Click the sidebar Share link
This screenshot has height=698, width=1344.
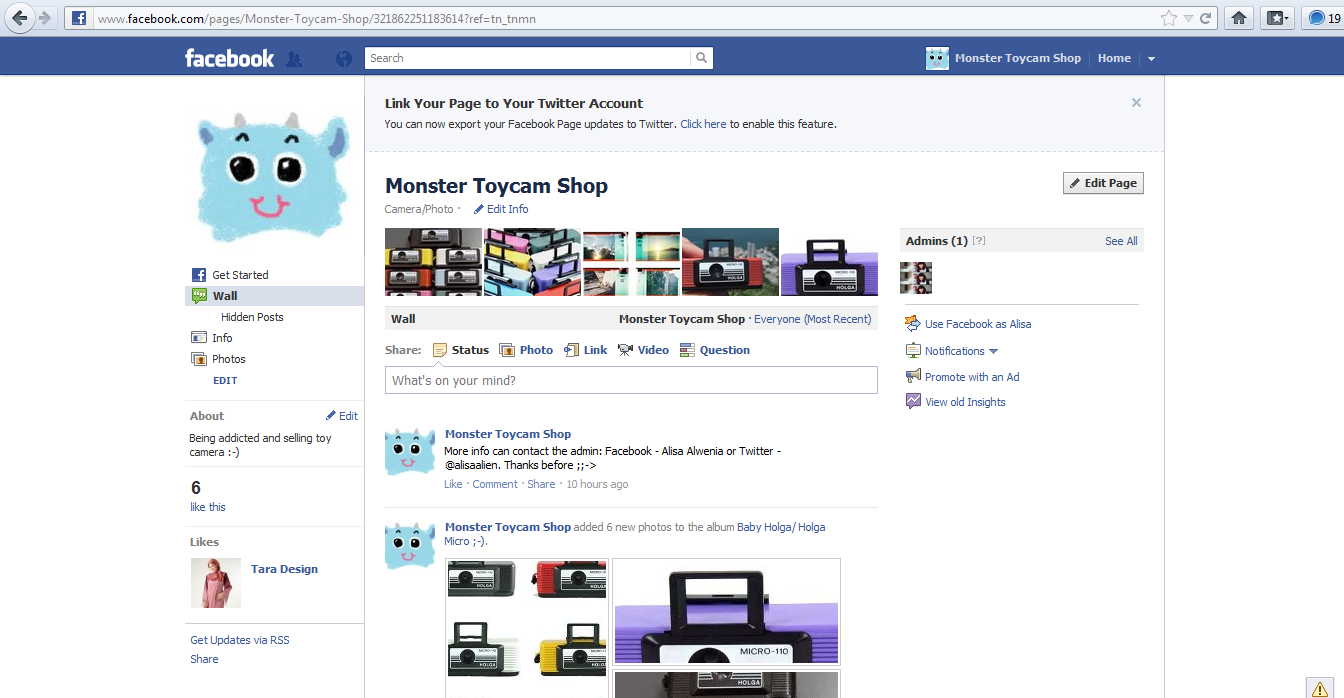tap(204, 659)
